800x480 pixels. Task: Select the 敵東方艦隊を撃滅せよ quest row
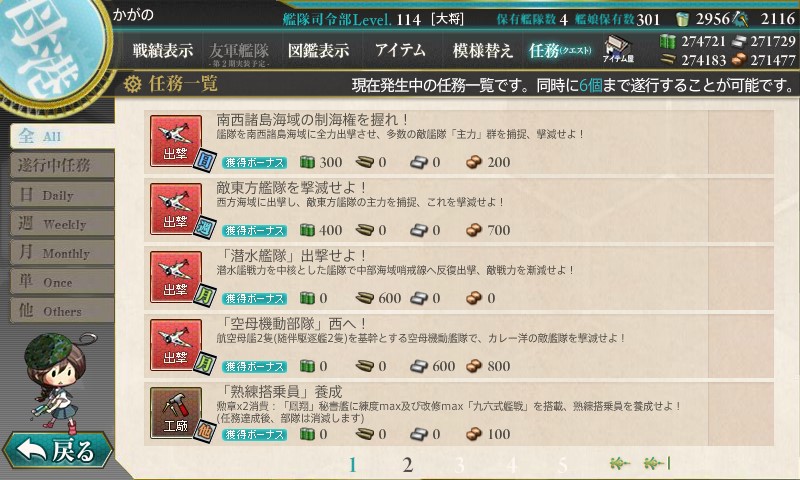(x=459, y=209)
